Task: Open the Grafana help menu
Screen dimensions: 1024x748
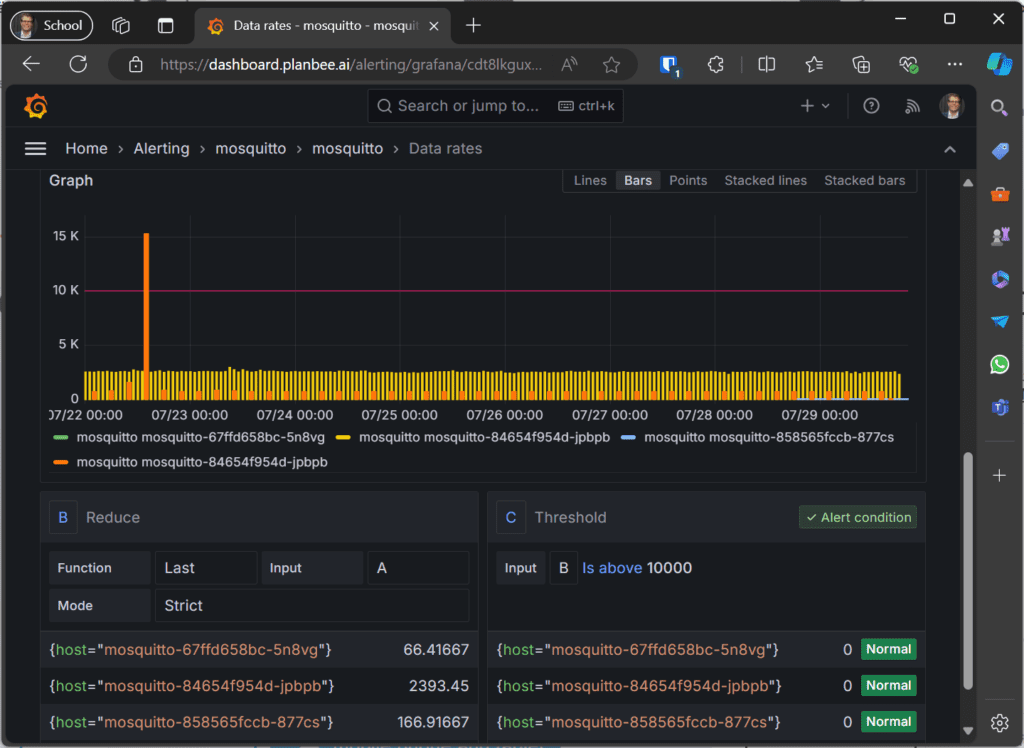Action: click(x=871, y=106)
